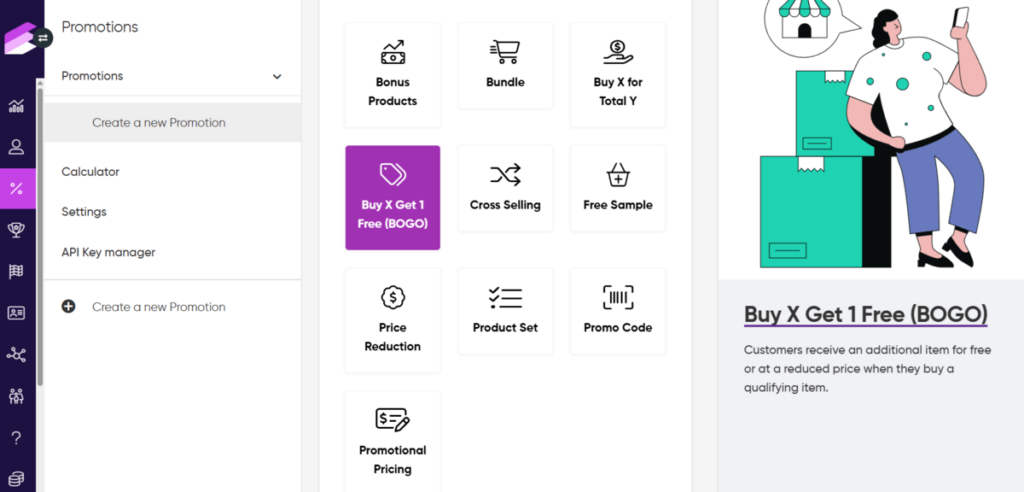Go to API Key manager
Screen dimensions: 1024x492
[108, 252]
